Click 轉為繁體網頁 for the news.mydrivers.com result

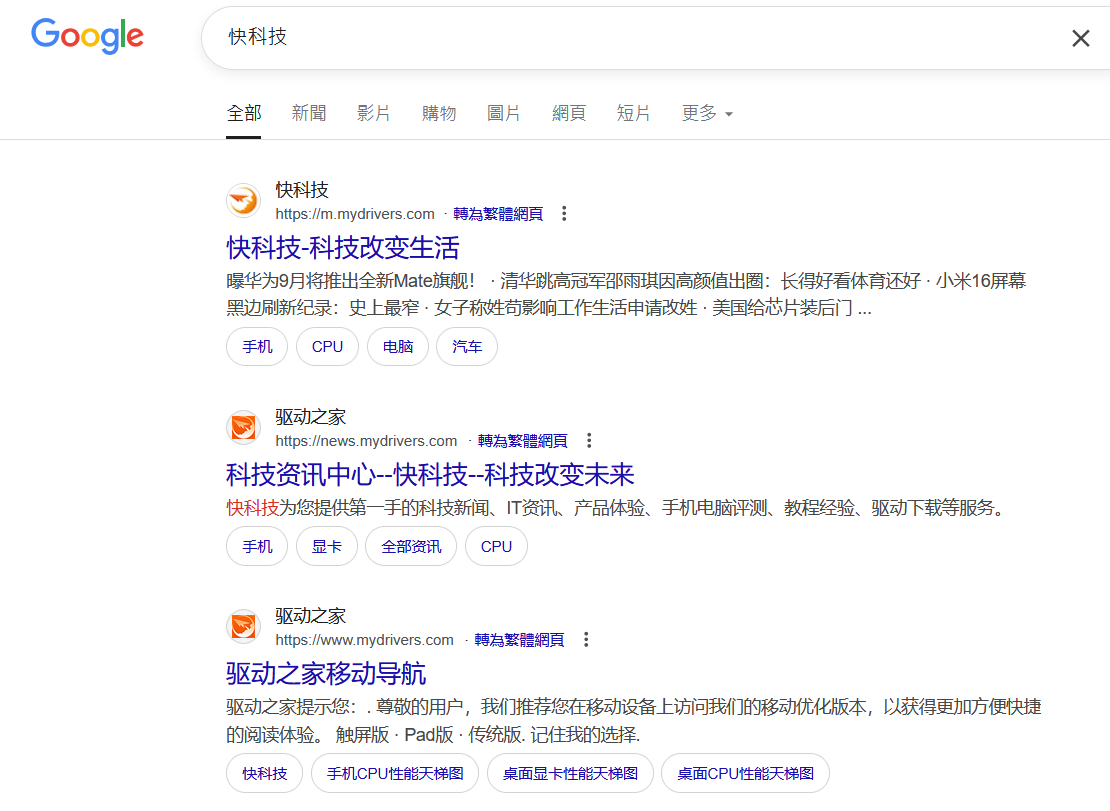click(522, 441)
